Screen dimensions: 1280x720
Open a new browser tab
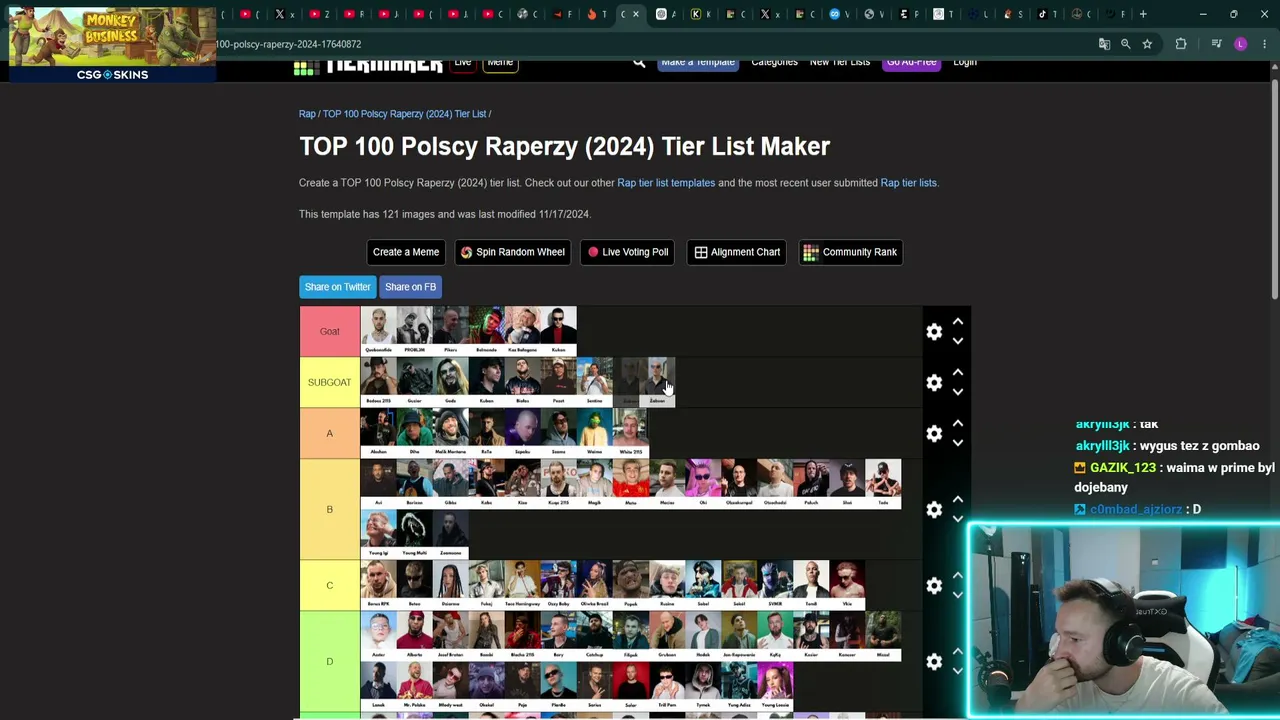[1143, 14]
